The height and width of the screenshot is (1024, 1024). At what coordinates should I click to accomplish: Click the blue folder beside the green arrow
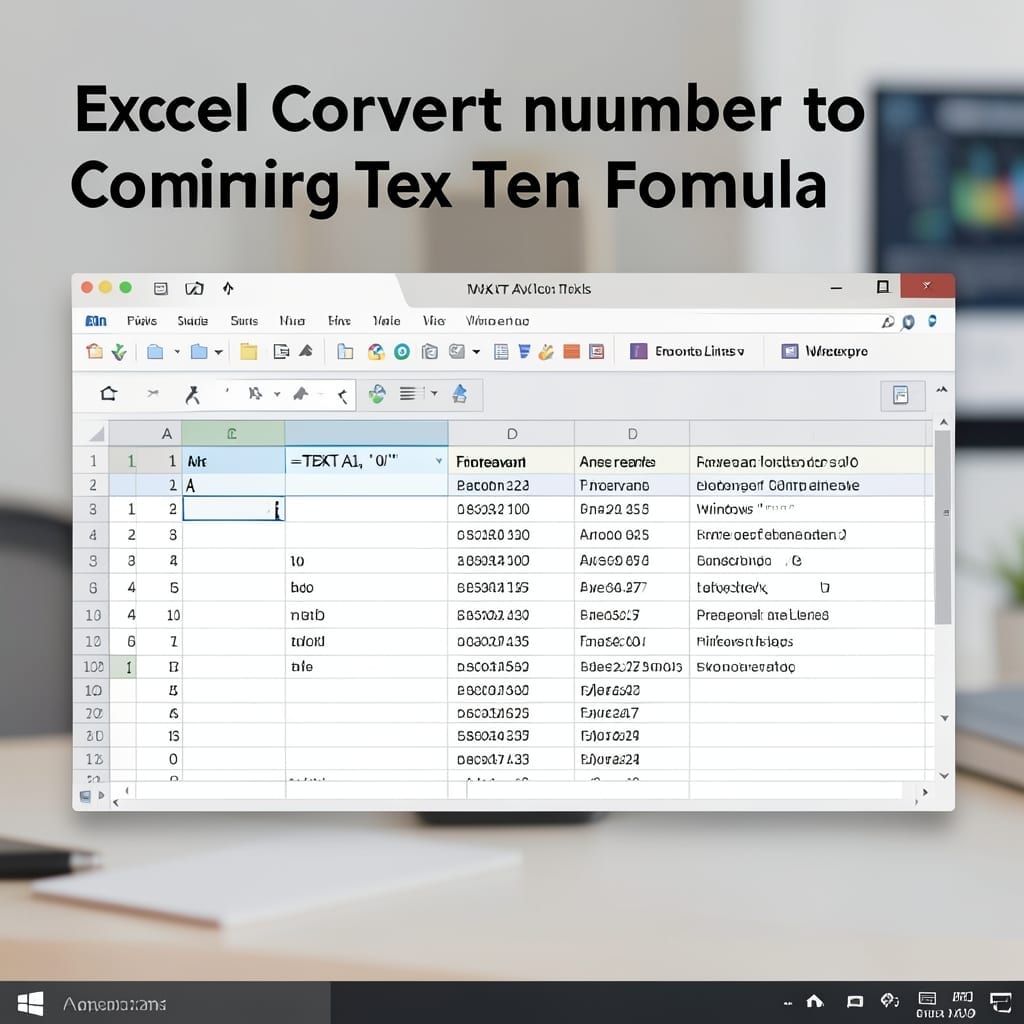pyautogui.click(x=155, y=352)
